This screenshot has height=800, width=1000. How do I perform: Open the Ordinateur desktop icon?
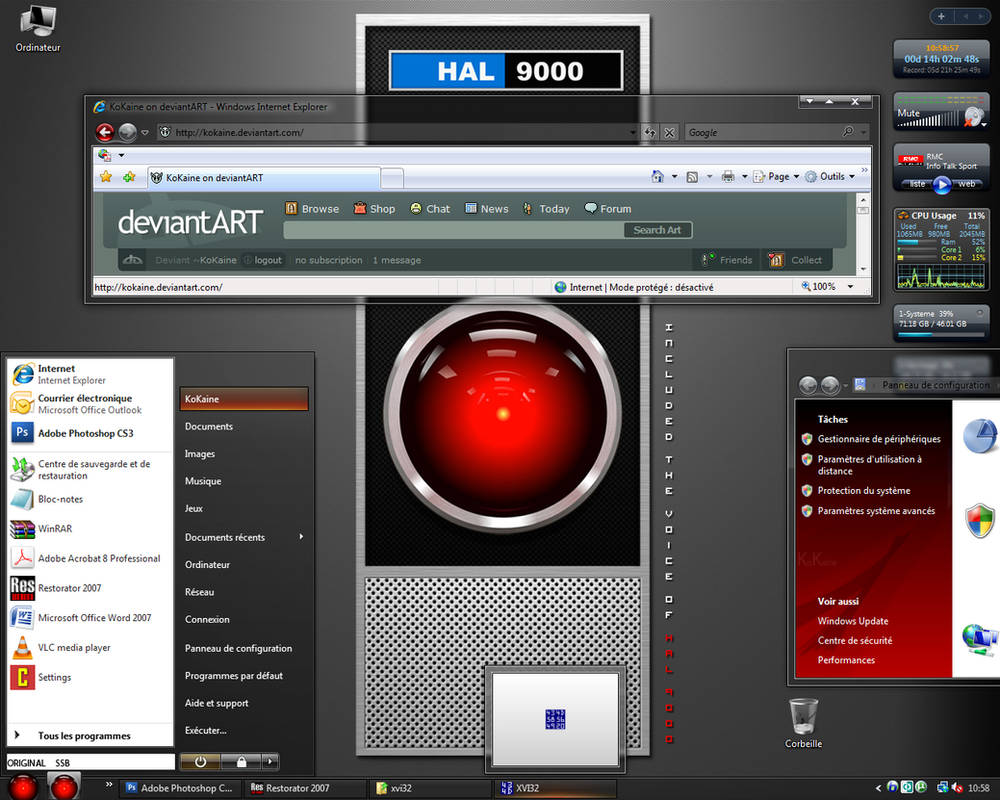pyautogui.click(x=38, y=29)
